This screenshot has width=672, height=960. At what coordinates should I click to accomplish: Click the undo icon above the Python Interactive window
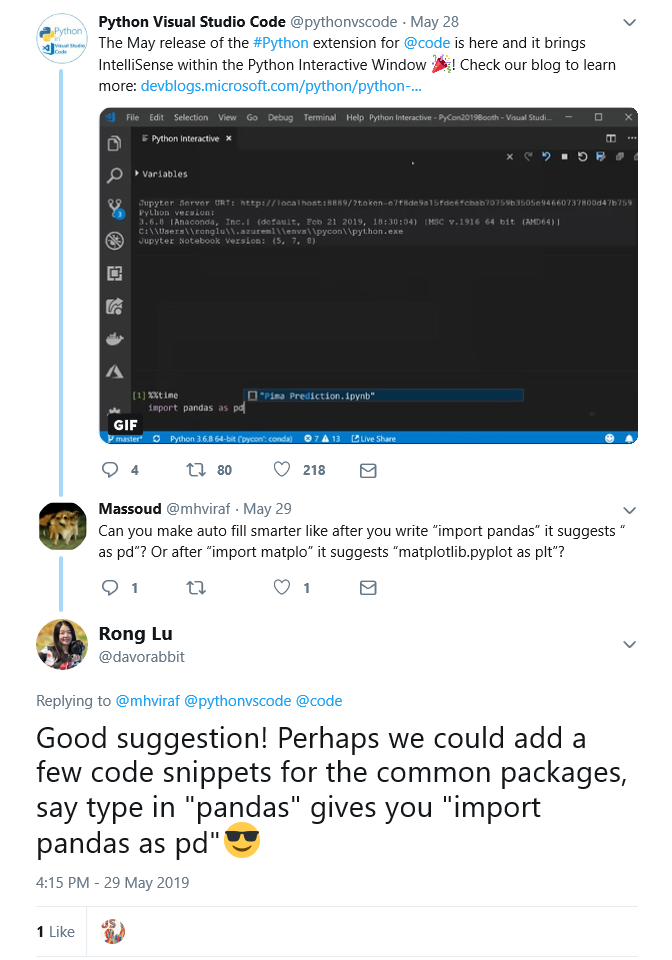(x=545, y=156)
